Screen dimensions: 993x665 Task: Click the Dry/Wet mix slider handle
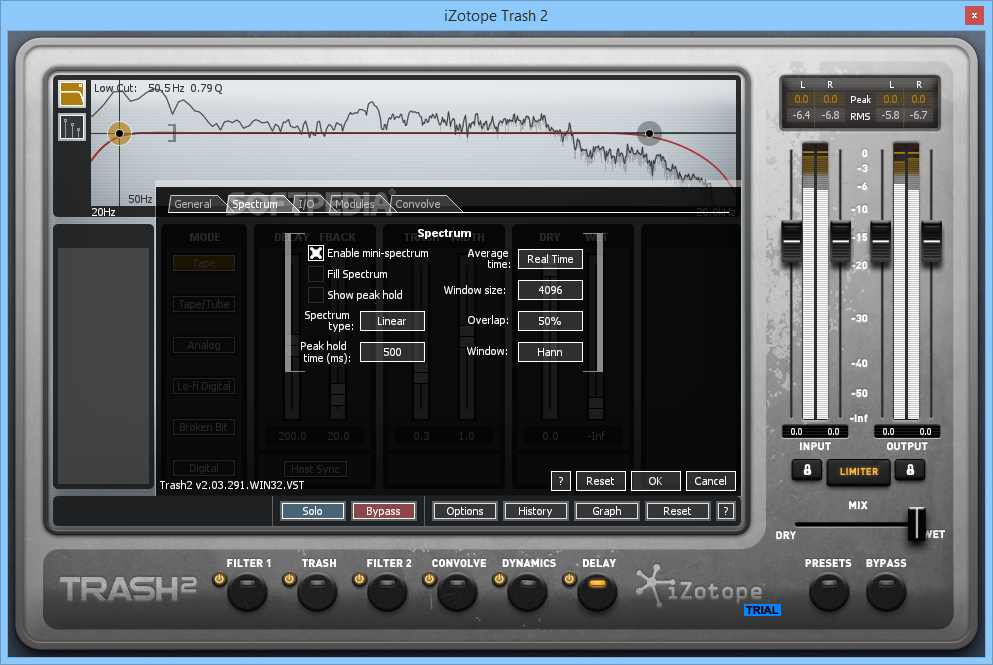[916, 524]
